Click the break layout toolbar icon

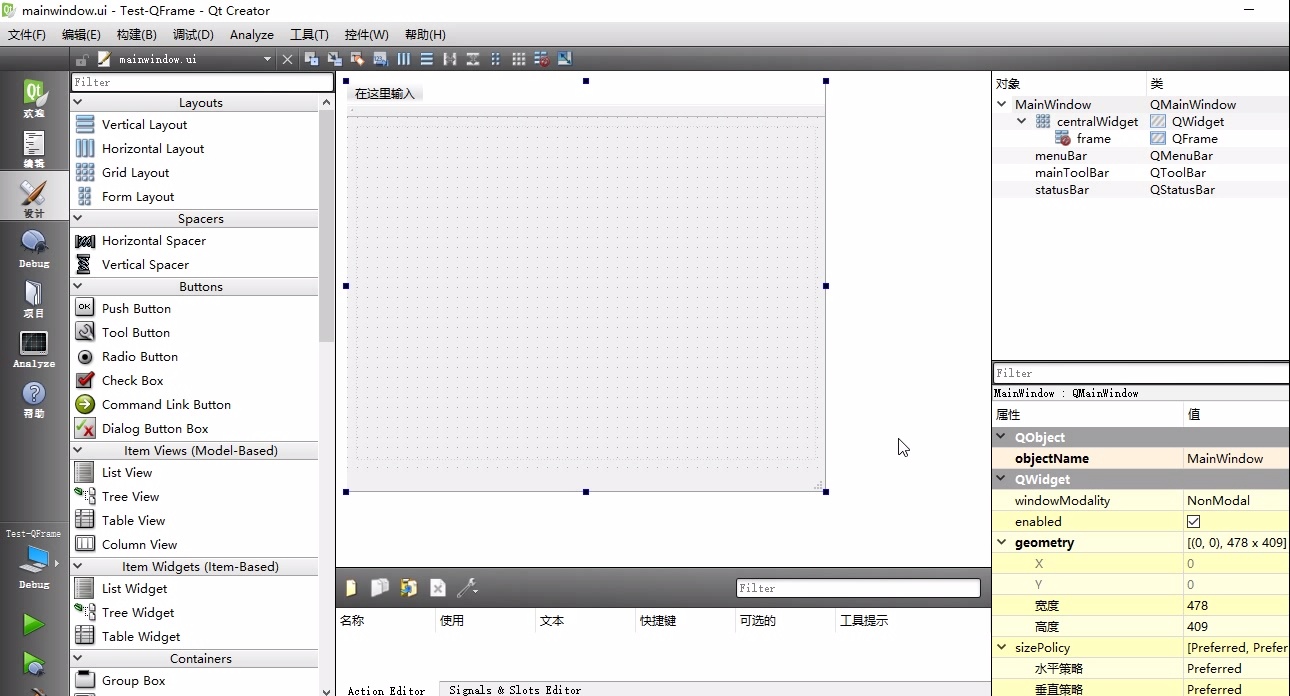coord(541,59)
